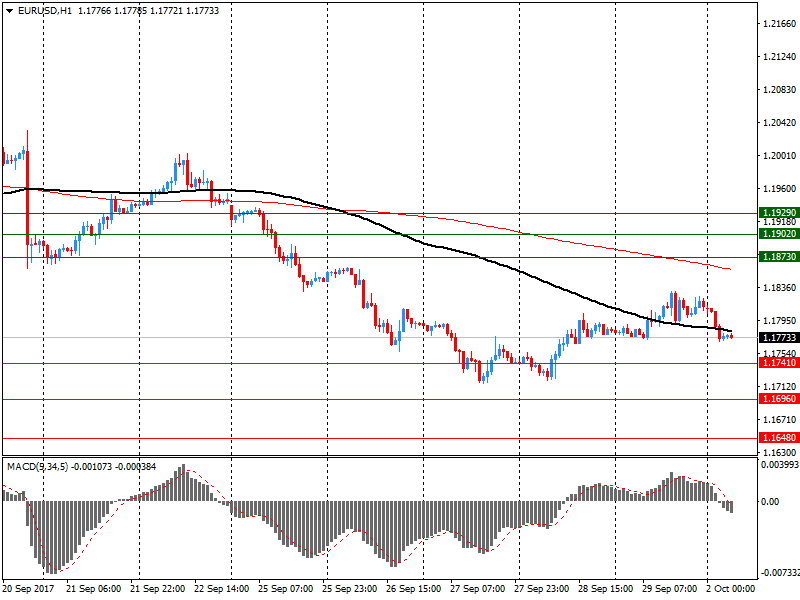
Task: Click the 1.19600 price scale value
Action: 780,189
